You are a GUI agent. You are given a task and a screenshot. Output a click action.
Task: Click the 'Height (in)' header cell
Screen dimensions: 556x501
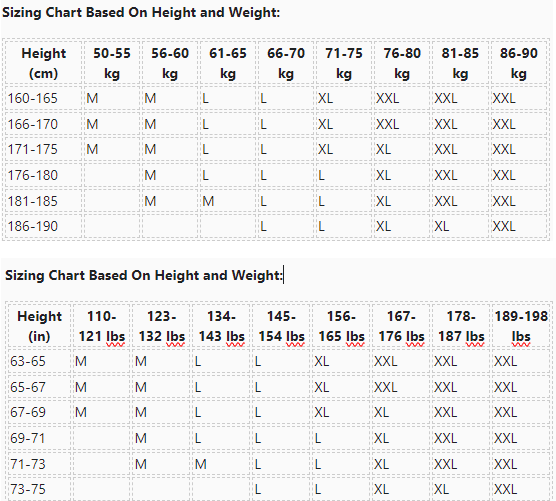coord(39,326)
